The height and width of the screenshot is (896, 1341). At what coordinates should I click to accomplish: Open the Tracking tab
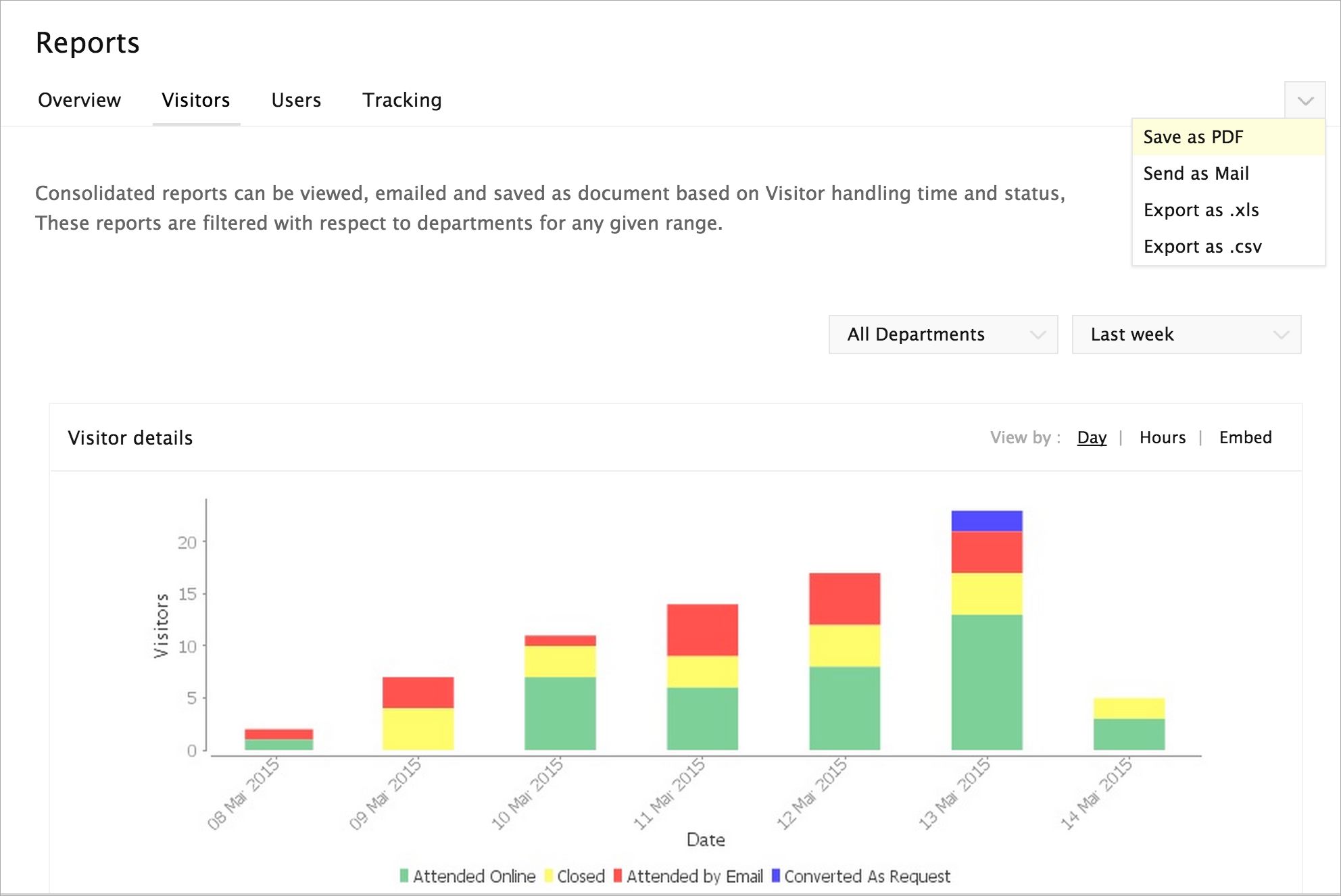401,100
